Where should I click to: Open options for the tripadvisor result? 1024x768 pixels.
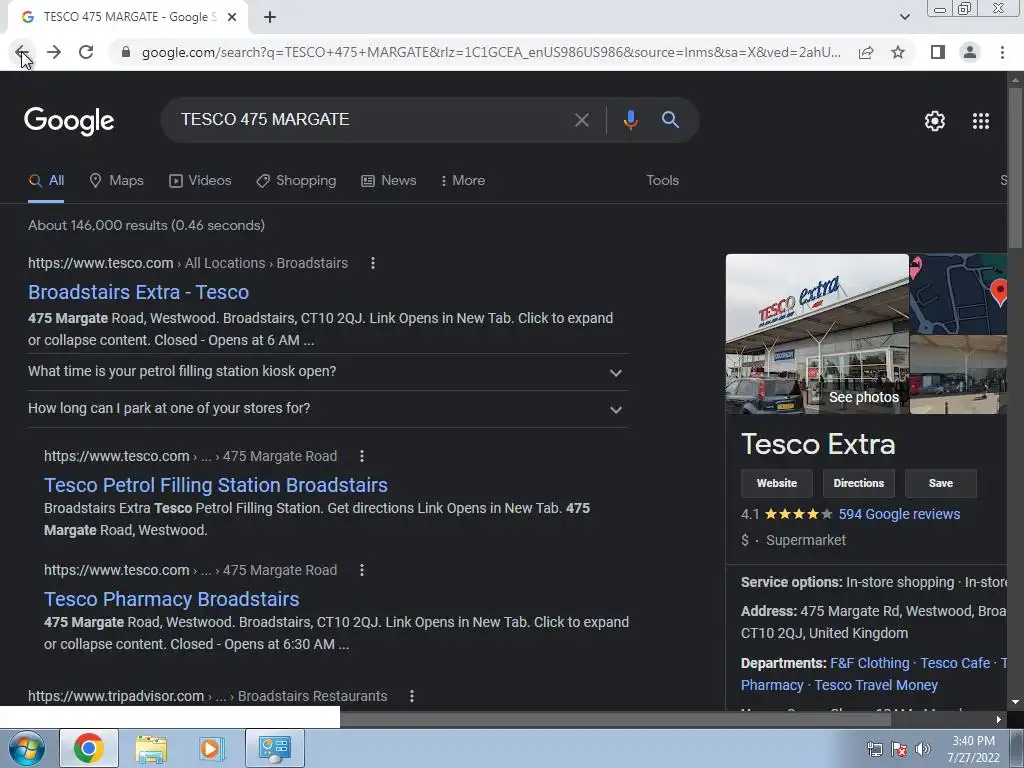click(x=411, y=696)
